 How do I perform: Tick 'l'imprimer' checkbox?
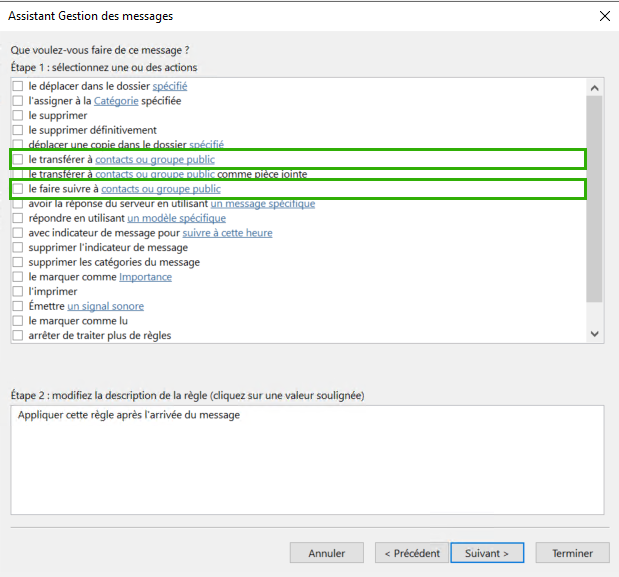[x=18, y=292]
